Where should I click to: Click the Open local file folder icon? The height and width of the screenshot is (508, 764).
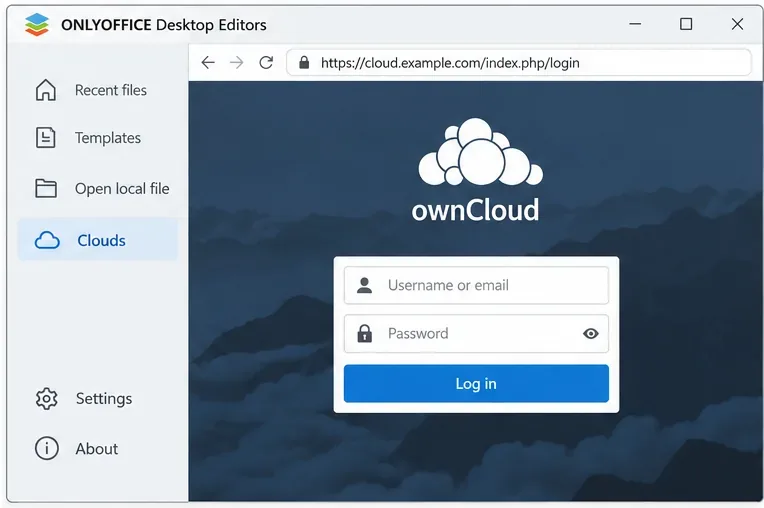pos(46,188)
